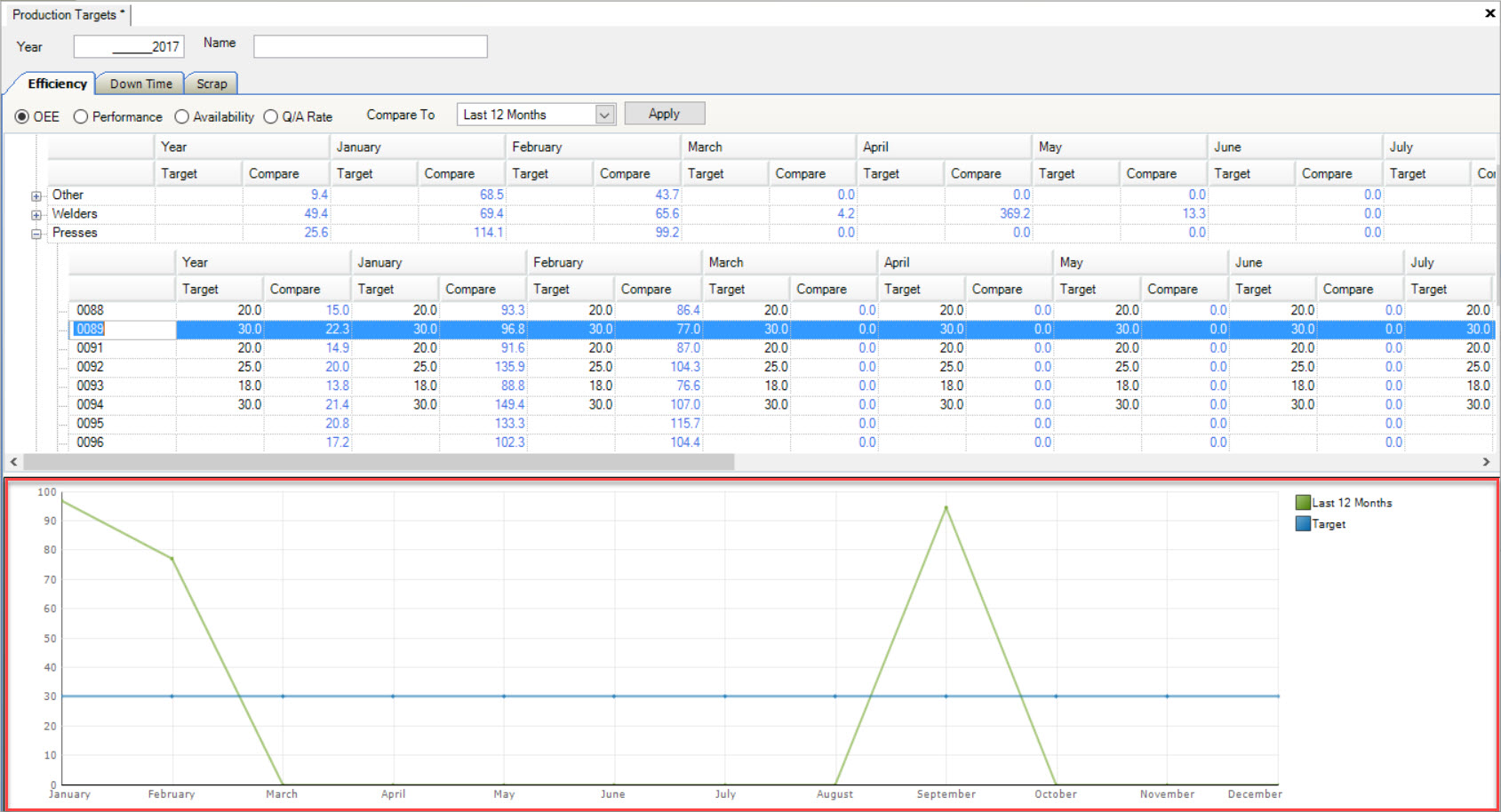Click the Apply button
This screenshot has width=1501, height=812.
665,114
